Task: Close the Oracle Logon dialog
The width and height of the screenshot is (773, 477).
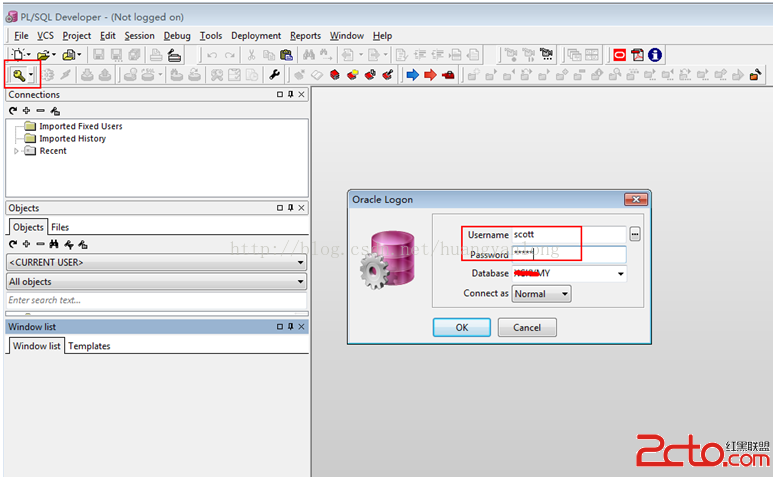Action: click(636, 199)
